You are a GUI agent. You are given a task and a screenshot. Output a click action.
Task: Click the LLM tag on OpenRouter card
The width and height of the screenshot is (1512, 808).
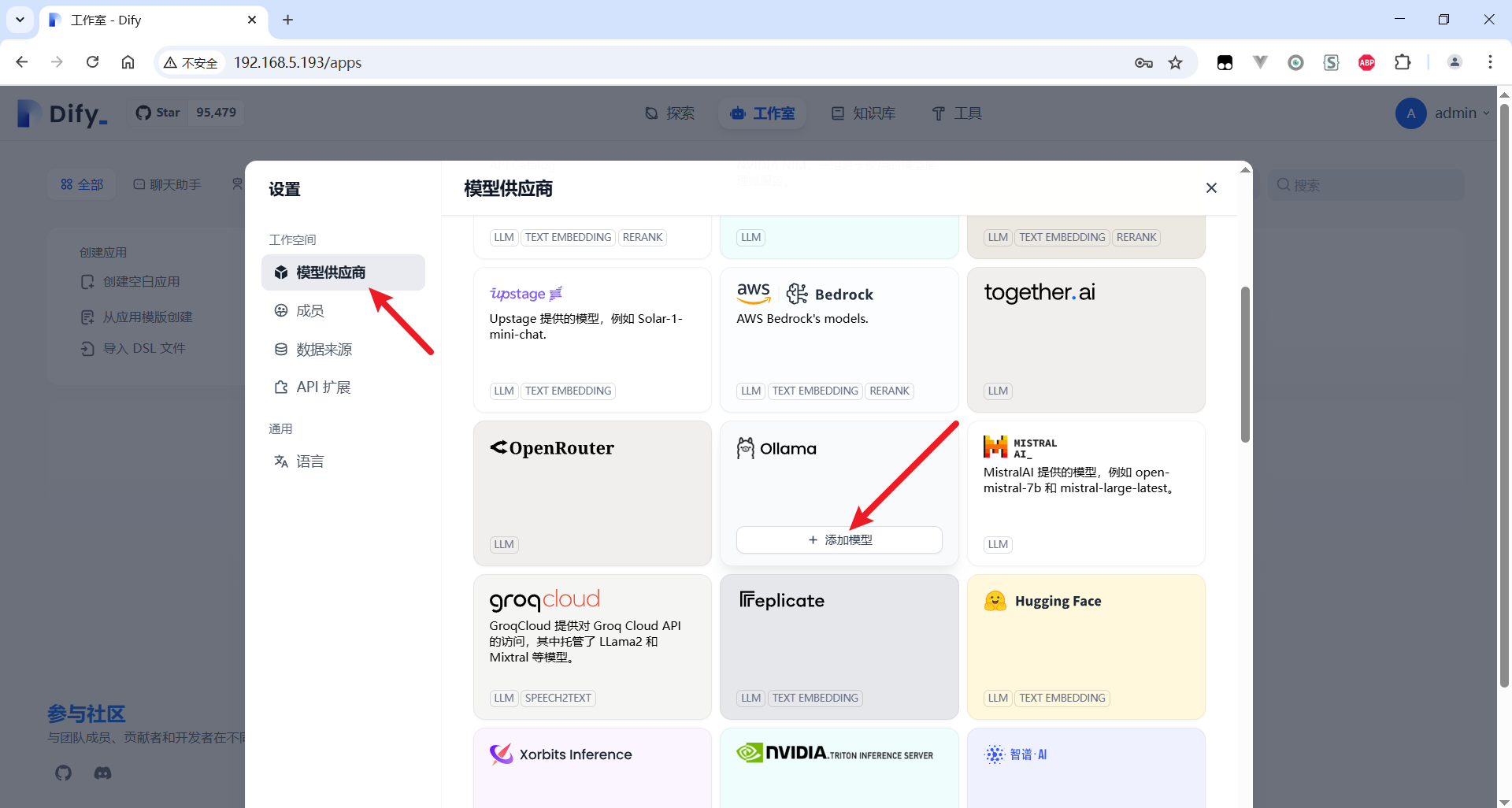[x=504, y=544]
